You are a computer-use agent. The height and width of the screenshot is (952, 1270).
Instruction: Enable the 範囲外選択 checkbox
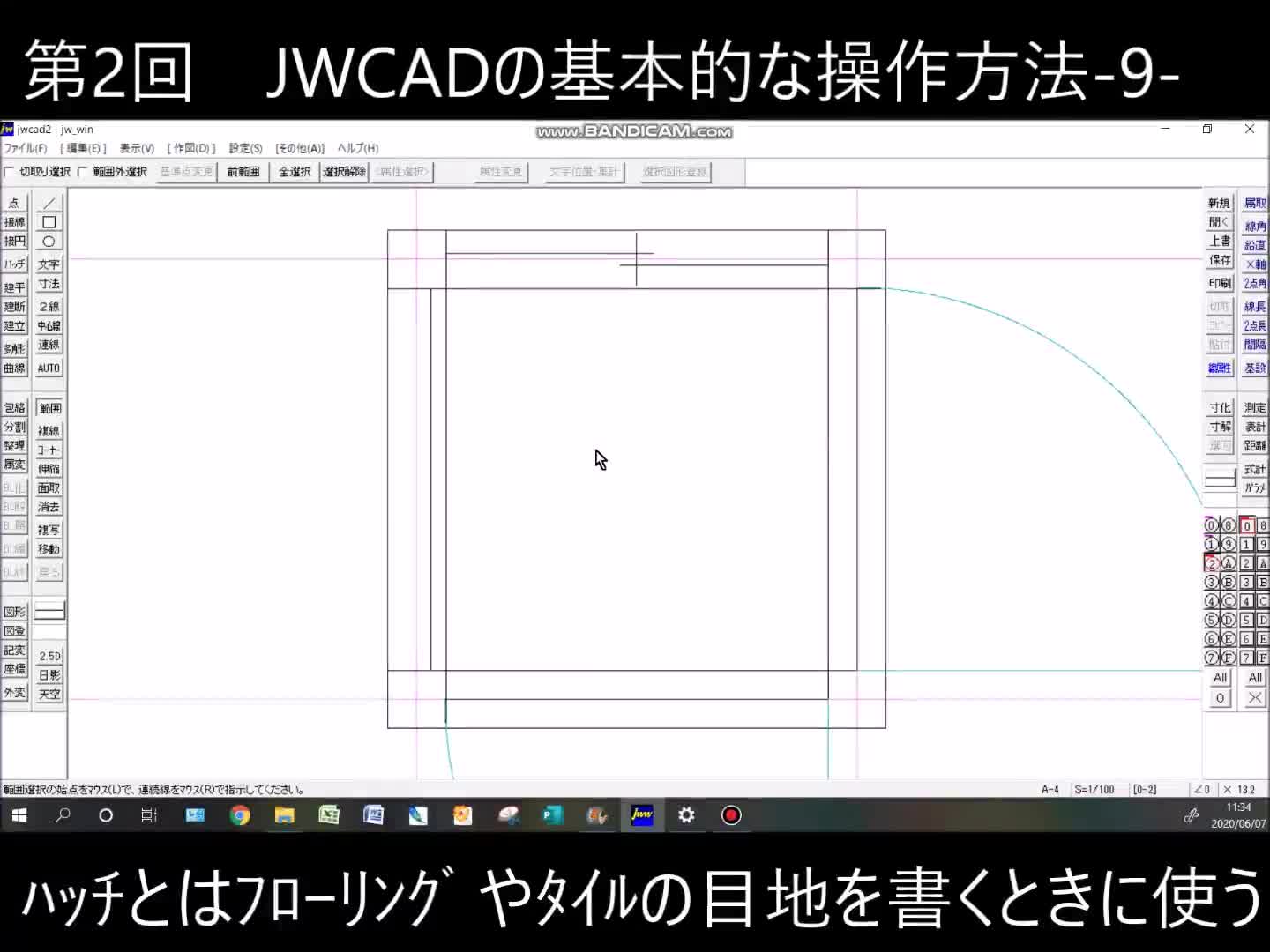pos(79,172)
